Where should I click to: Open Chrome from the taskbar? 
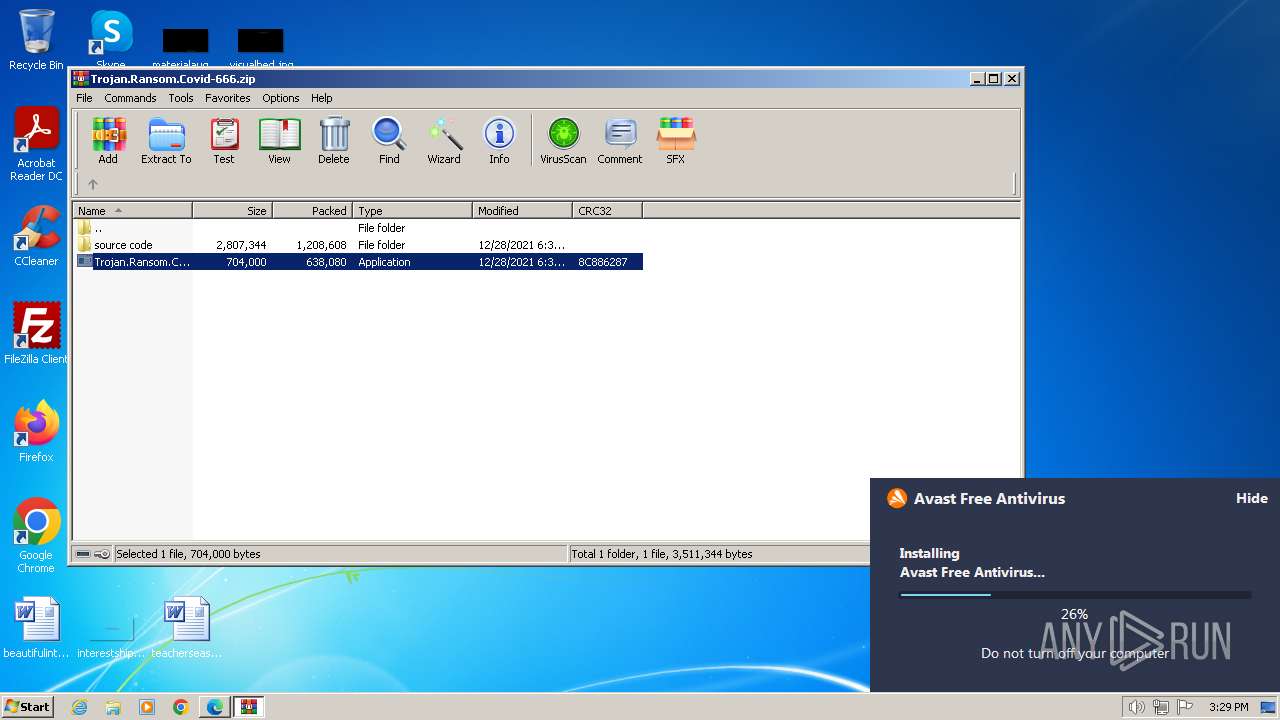181,707
